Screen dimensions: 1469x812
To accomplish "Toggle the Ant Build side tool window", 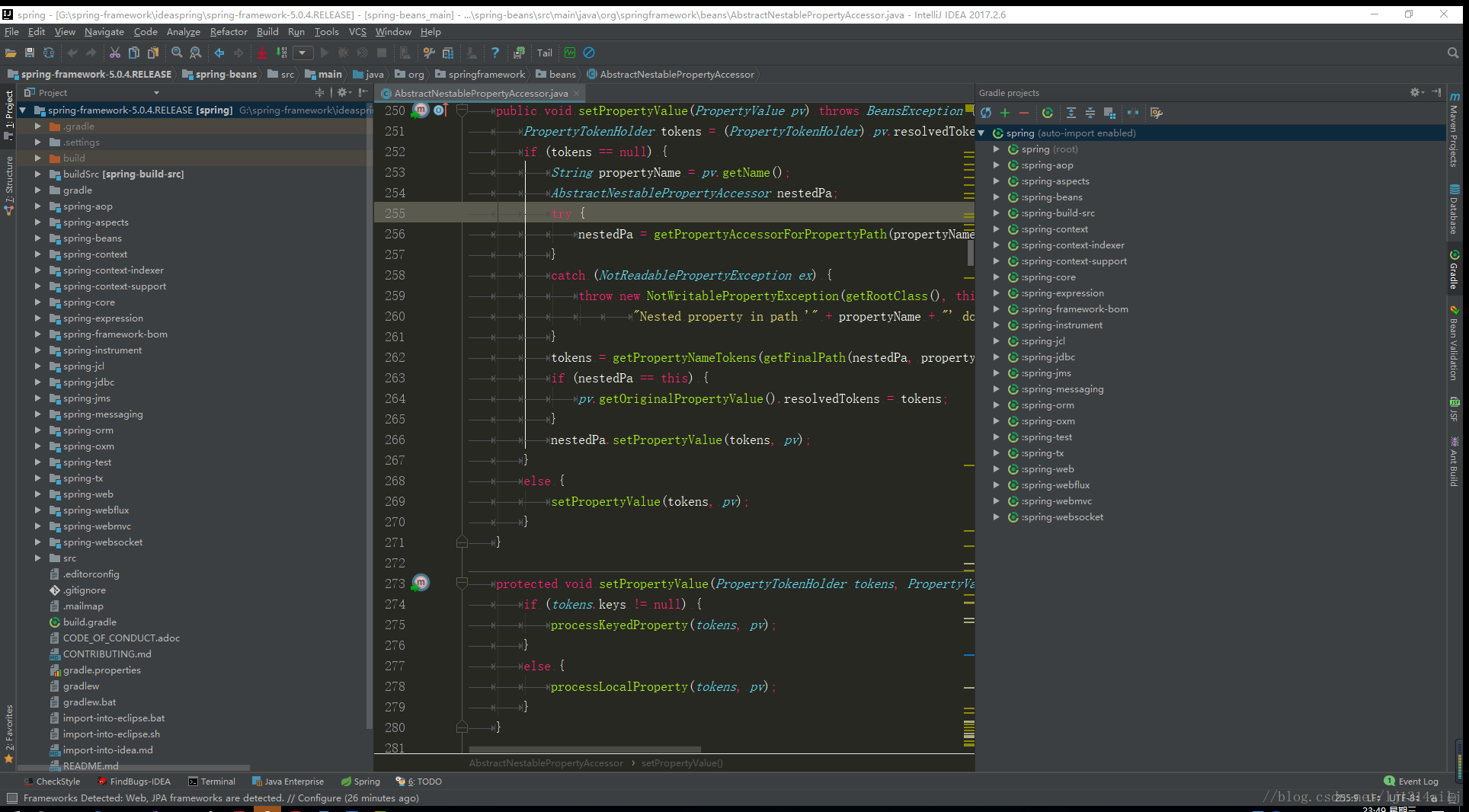I will coord(1455,462).
